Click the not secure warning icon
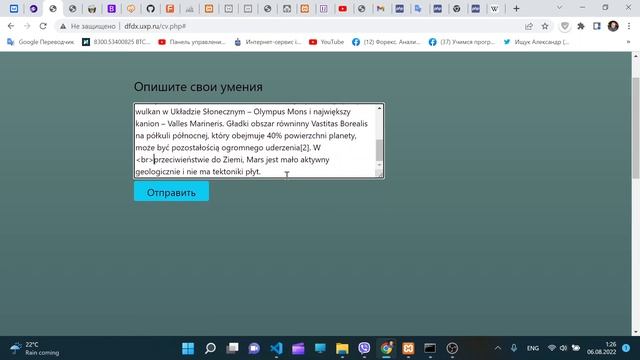This screenshot has width=640, height=360. [63, 26]
